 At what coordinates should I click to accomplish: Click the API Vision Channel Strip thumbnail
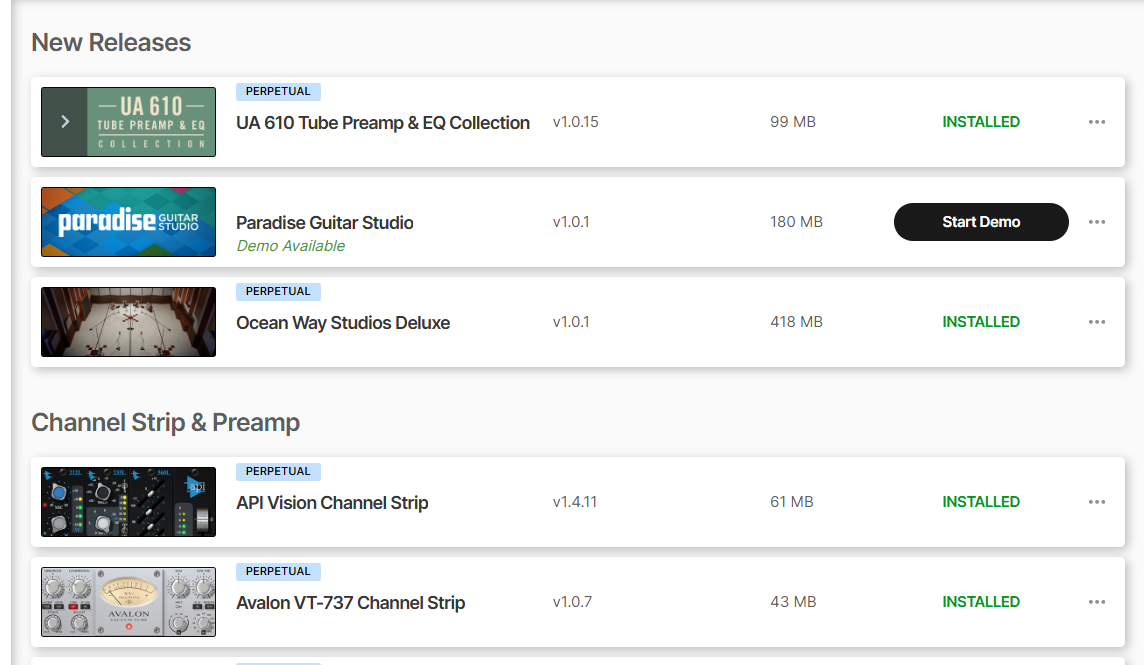pyautogui.click(x=128, y=502)
